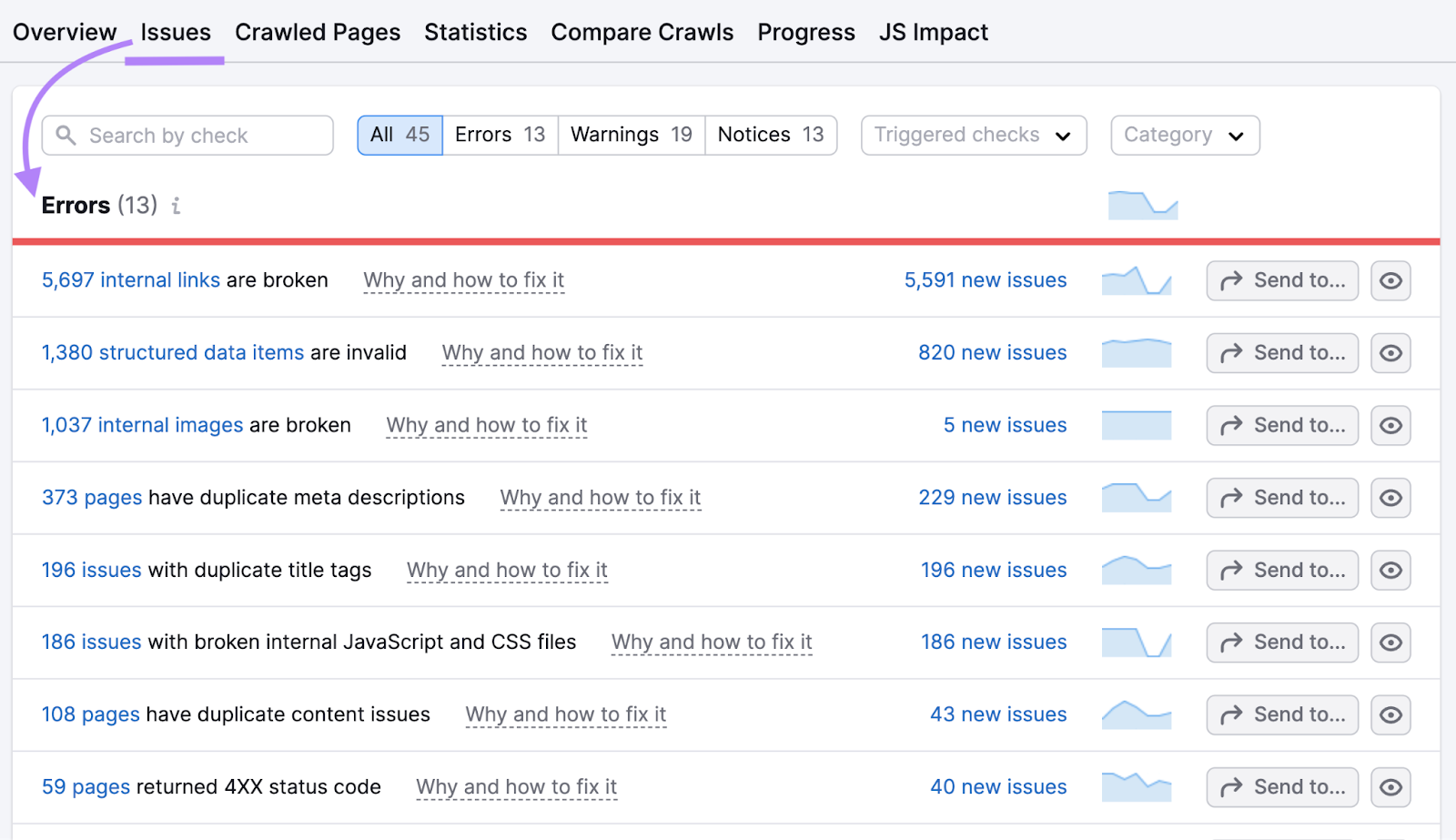
Task: Click Send to for duplicate title tags
Action: 1282,570
